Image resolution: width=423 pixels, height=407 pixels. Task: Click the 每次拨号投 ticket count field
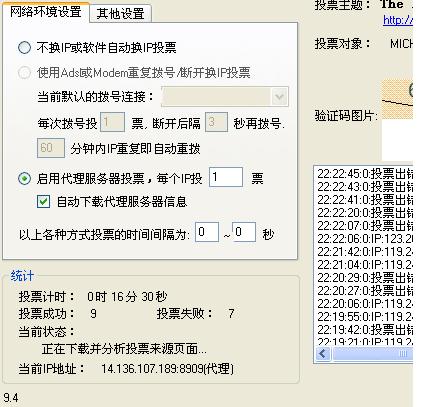[112, 122]
